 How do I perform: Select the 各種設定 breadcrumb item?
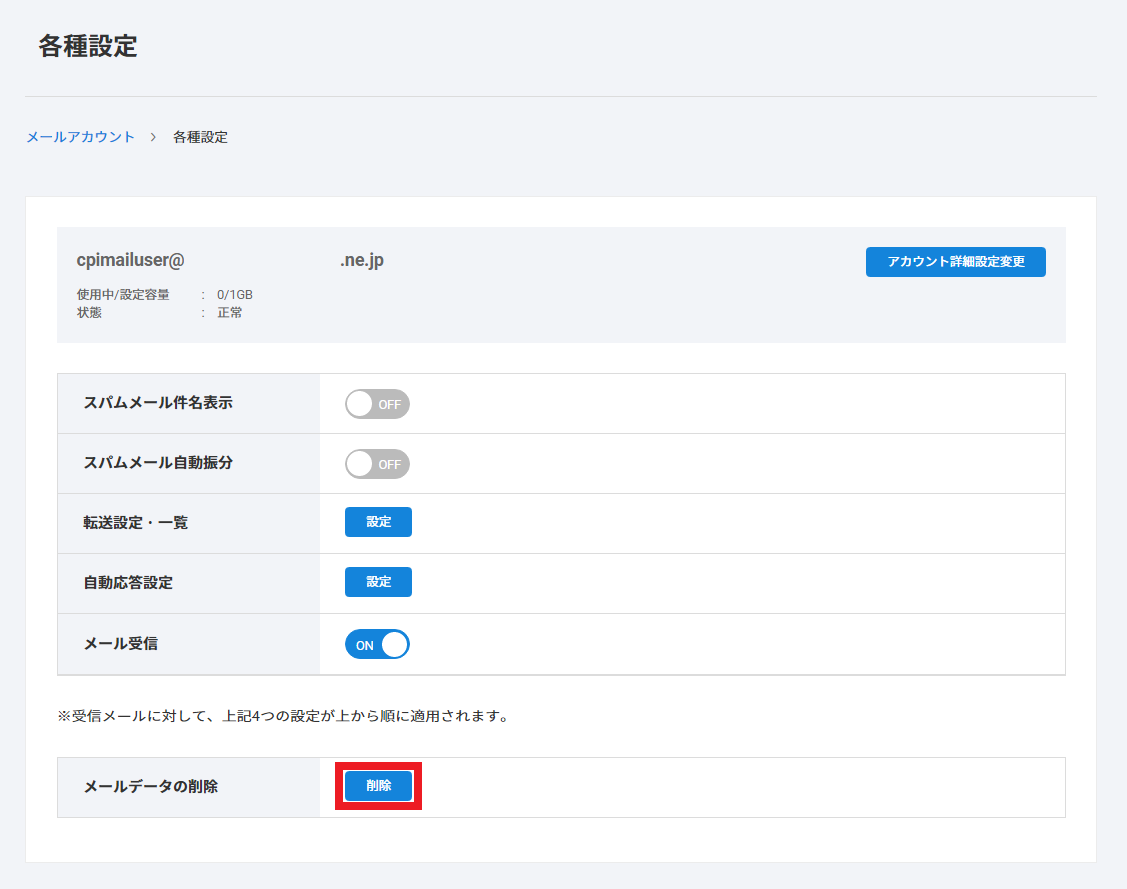tap(200, 137)
